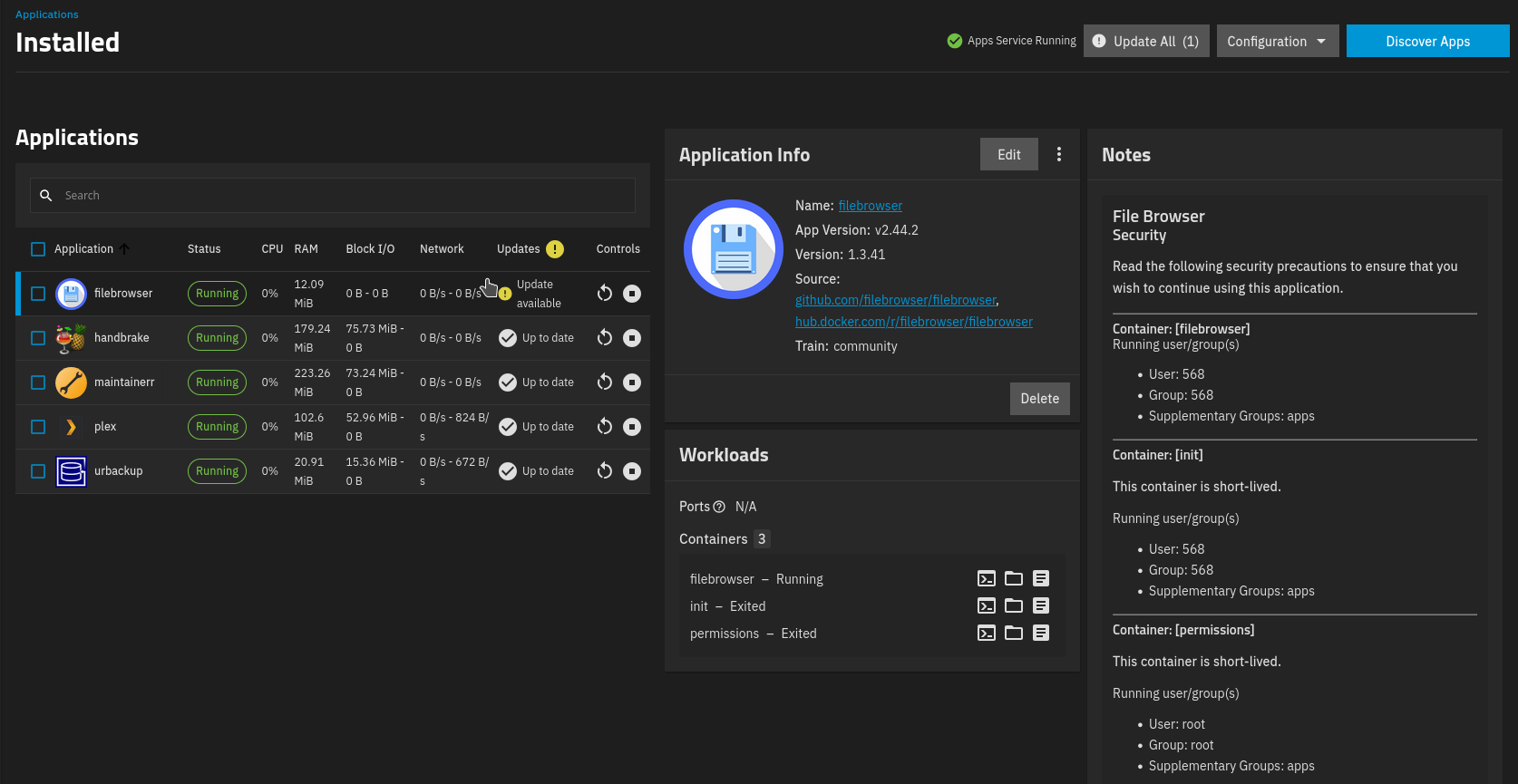Go to the Applications breadcrumb
Screen dimensions: 1518x784
[x=47, y=15]
